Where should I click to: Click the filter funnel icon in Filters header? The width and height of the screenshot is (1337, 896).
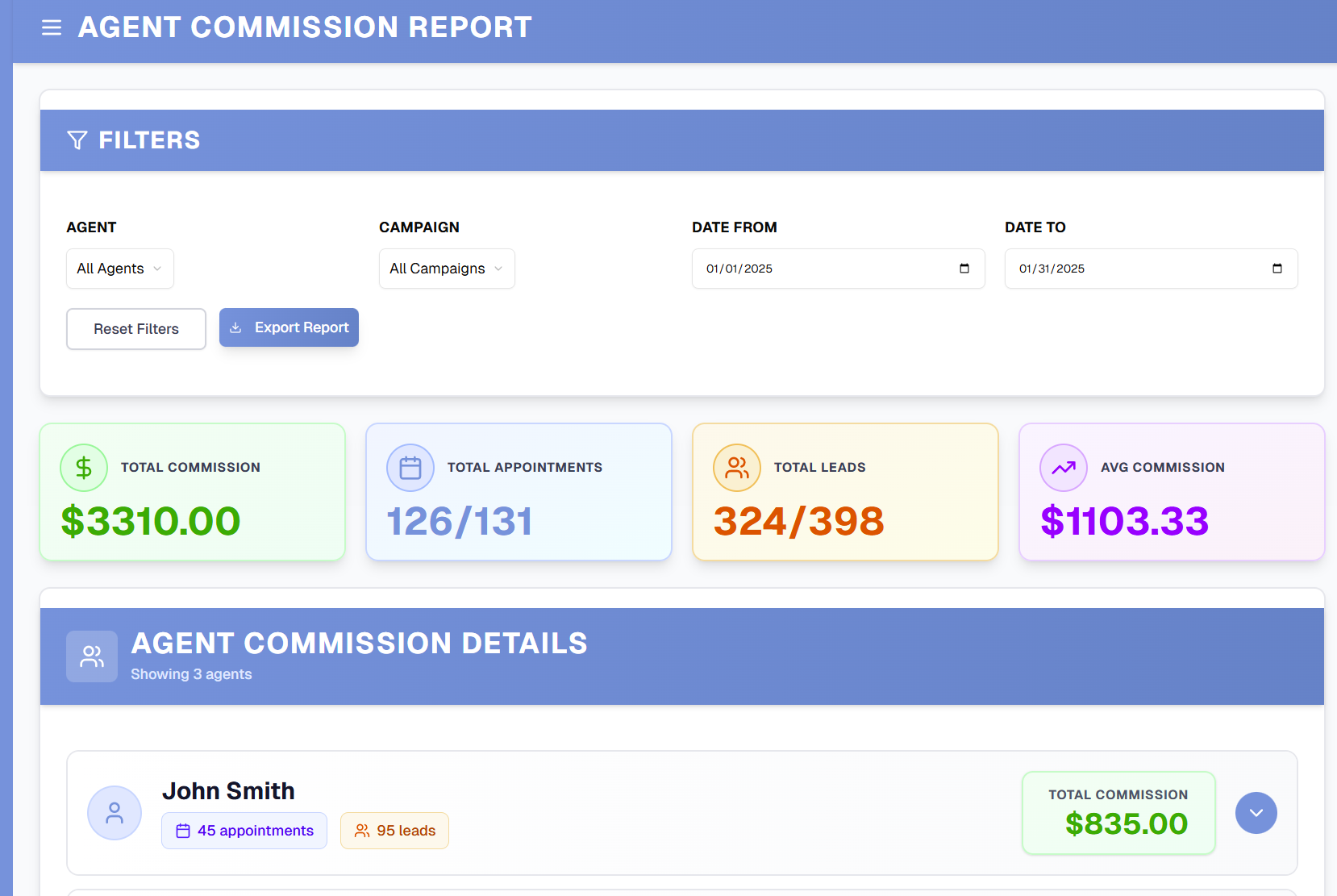[x=77, y=140]
